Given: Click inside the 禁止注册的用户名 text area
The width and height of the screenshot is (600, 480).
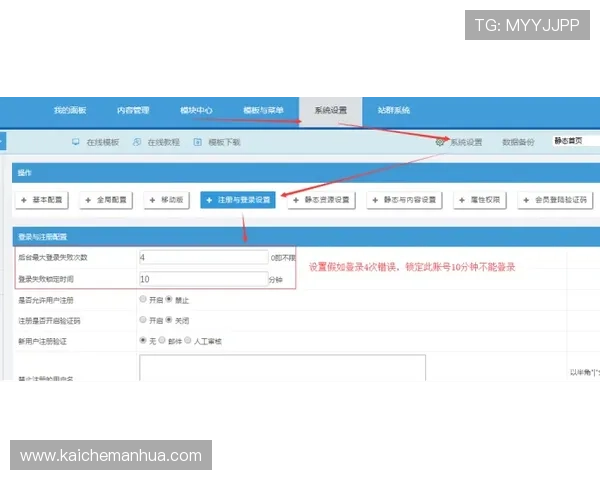Looking at the screenshot, I should pyautogui.click(x=282, y=367).
